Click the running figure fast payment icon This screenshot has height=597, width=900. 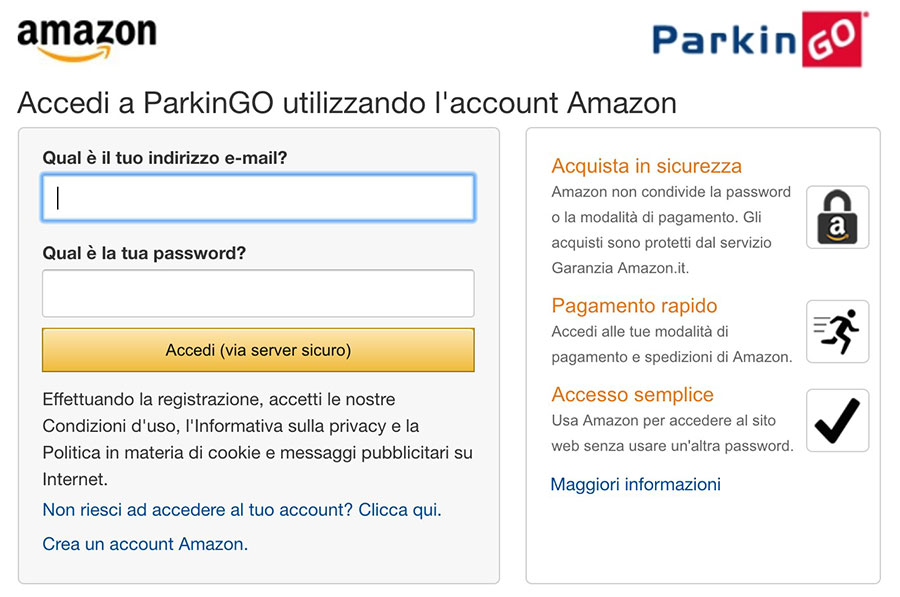[837, 331]
